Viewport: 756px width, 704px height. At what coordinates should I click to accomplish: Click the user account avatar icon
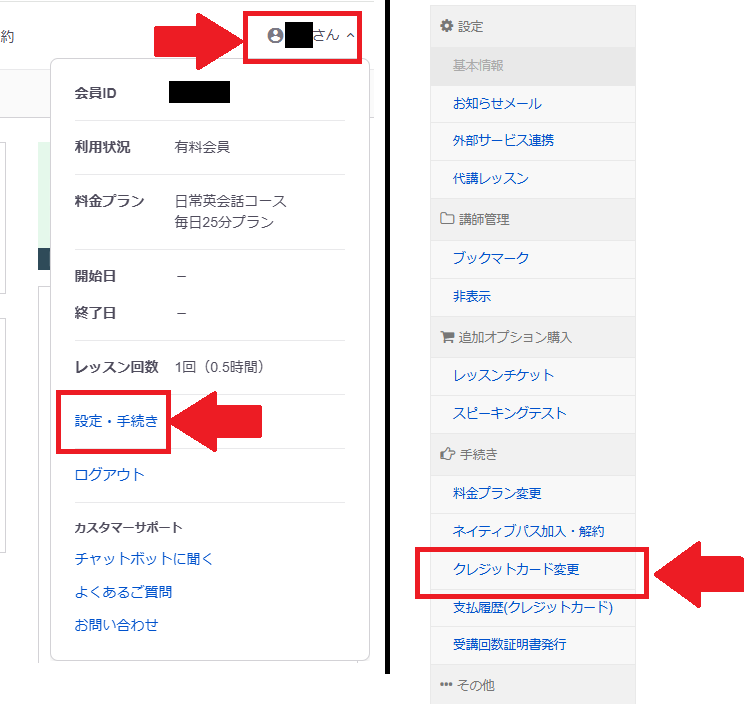coord(275,35)
